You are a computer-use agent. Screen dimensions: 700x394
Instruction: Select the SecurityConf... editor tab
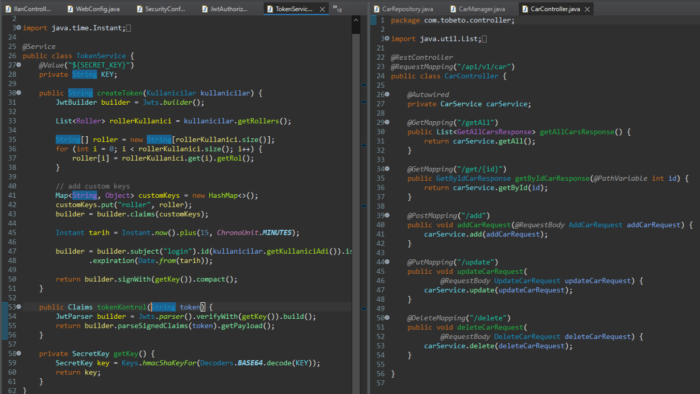tap(161, 8)
